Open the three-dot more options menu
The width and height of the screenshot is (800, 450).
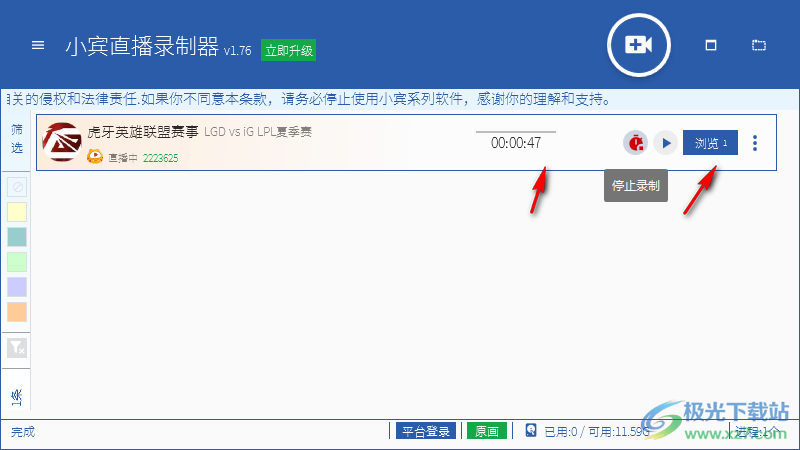pos(755,143)
